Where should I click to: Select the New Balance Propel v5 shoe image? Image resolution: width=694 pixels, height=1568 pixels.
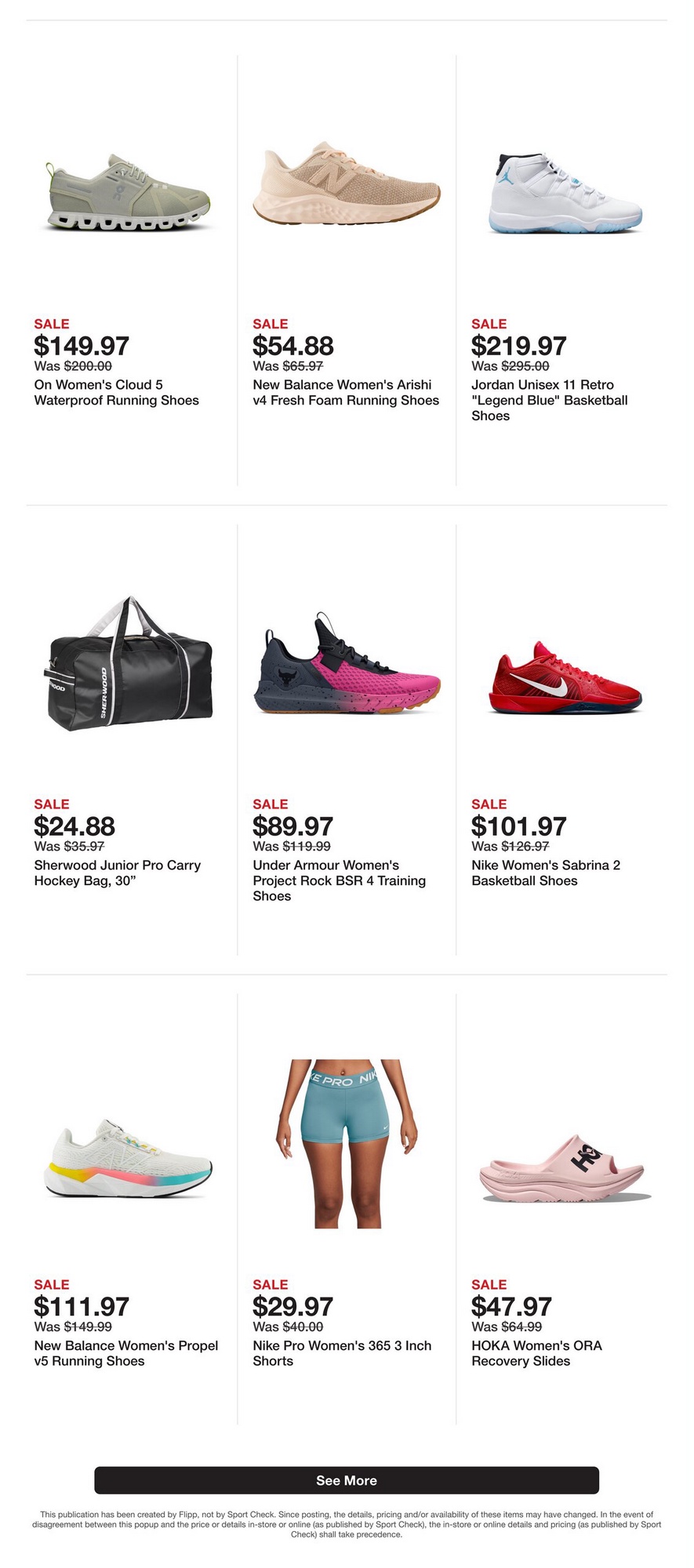[x=128, y=1158]
